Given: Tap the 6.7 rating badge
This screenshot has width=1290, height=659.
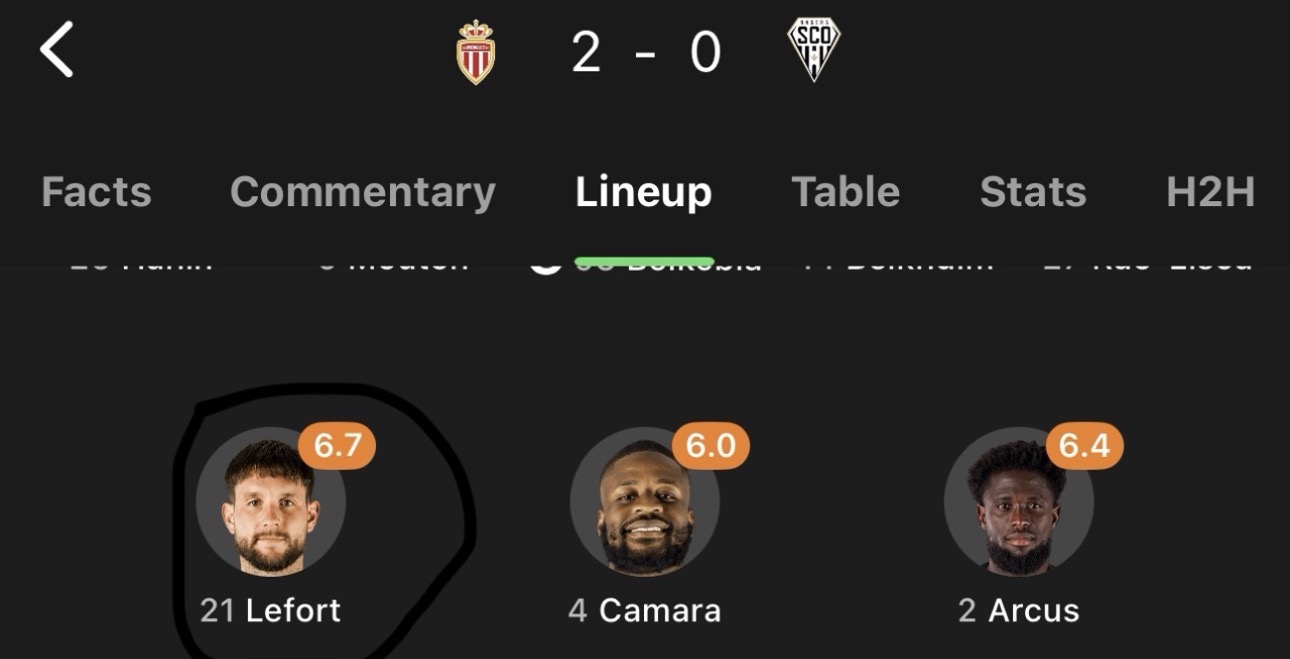Looking at the screenshot, I should pyautogui.click(x=337, y=446).
